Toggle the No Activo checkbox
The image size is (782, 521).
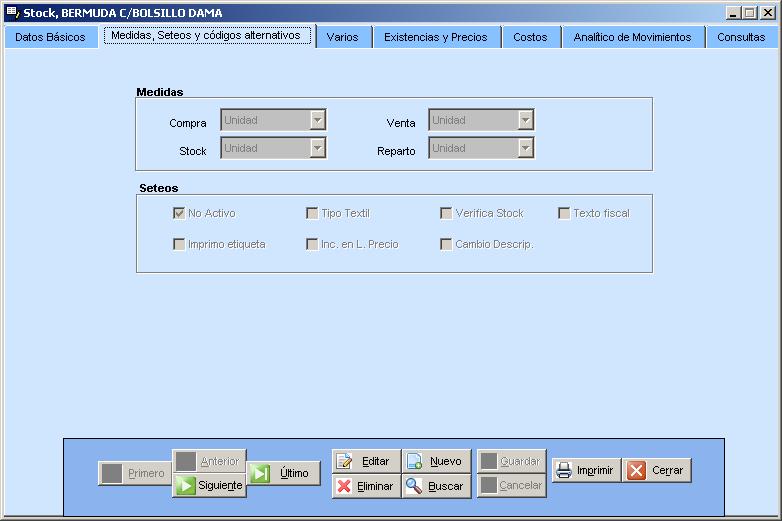tap(179, 213)
